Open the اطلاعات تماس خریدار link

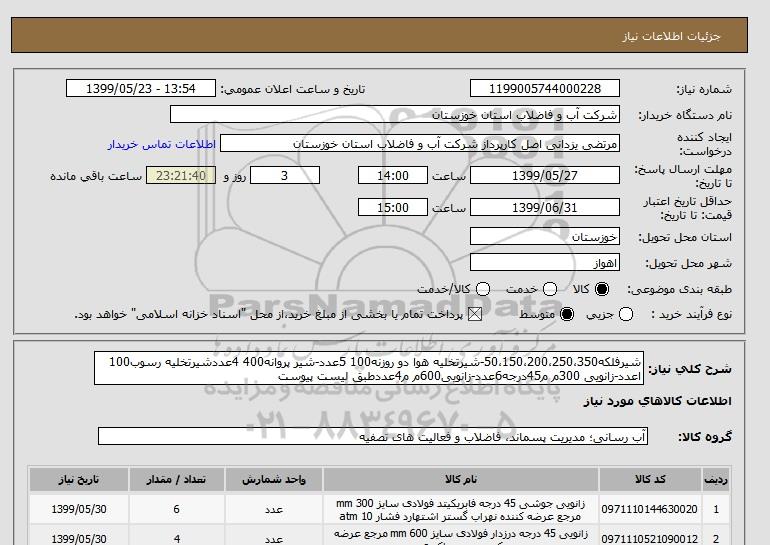(x=162, y=144)
